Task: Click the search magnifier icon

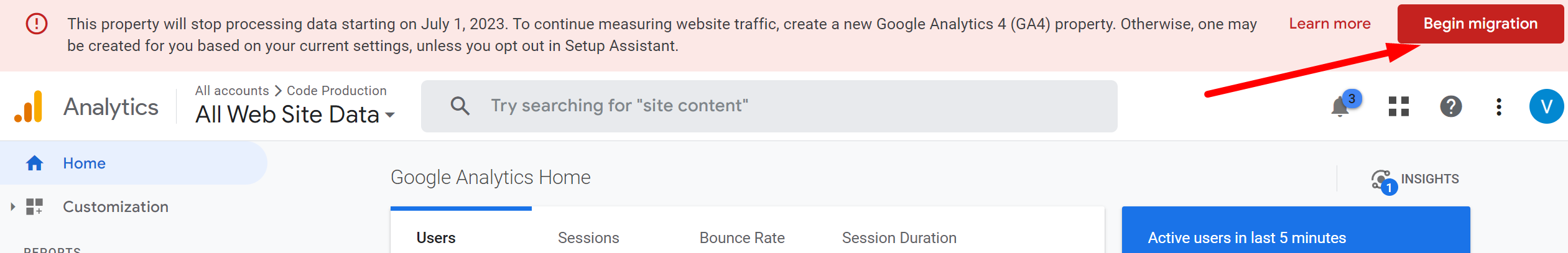Action: click(460, 106)
